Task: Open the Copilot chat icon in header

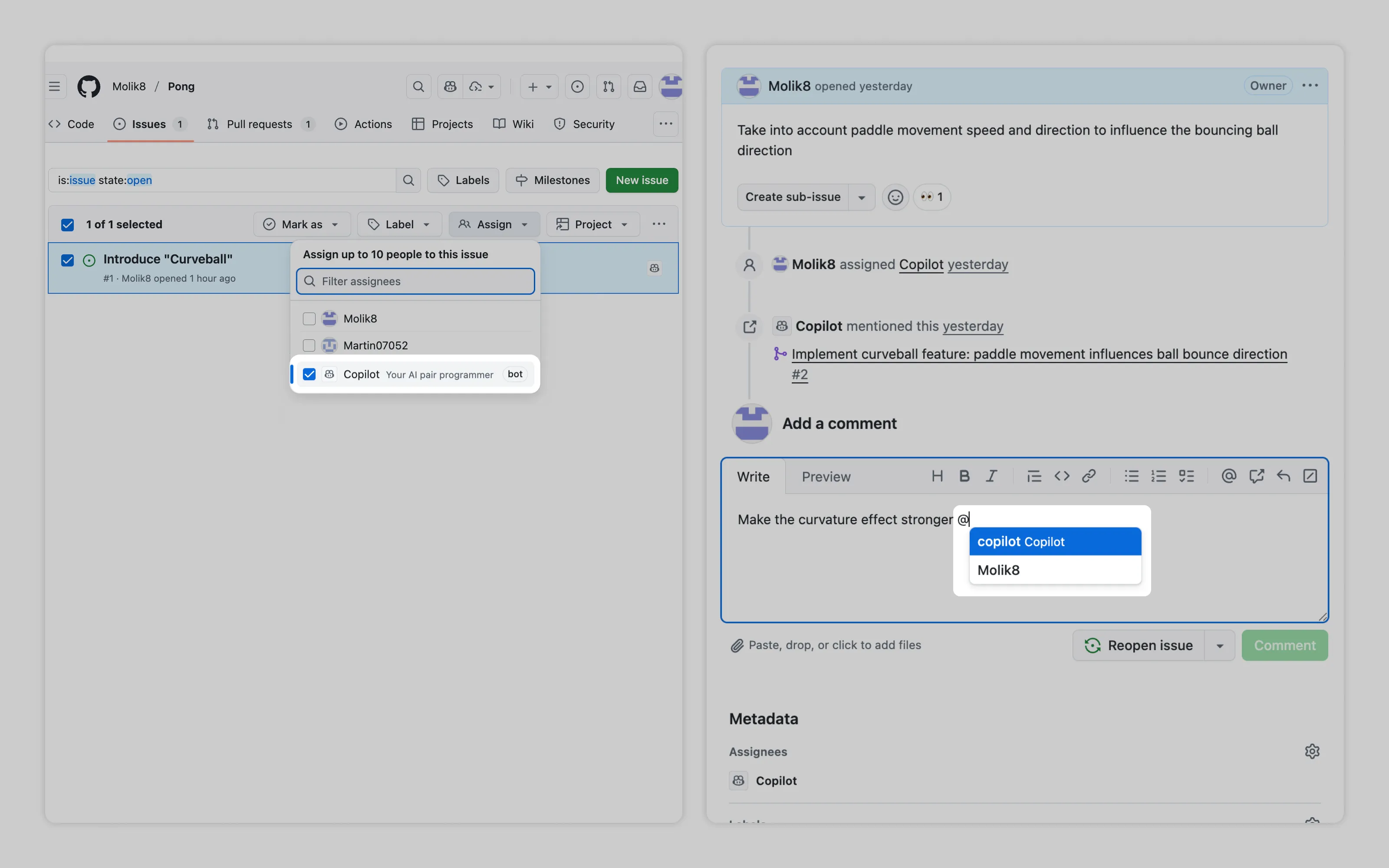Action: (x=450, y=87)
